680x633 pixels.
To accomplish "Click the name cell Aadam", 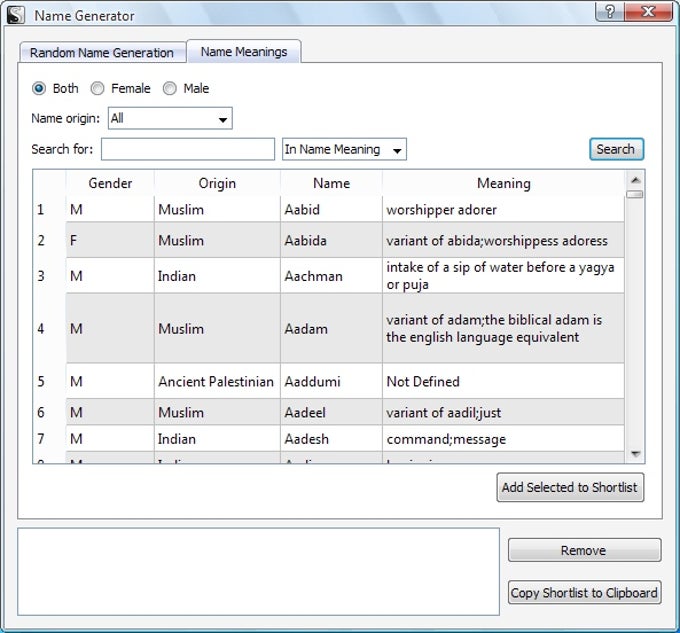I will tap(331, 328).
